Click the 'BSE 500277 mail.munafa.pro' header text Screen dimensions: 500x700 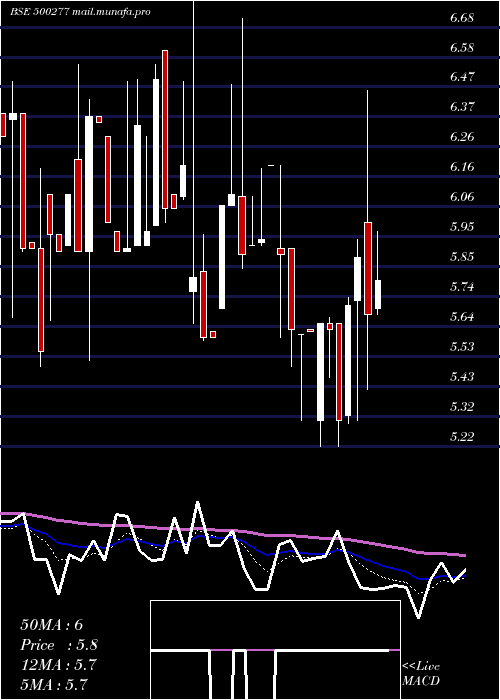coord(80,12)
